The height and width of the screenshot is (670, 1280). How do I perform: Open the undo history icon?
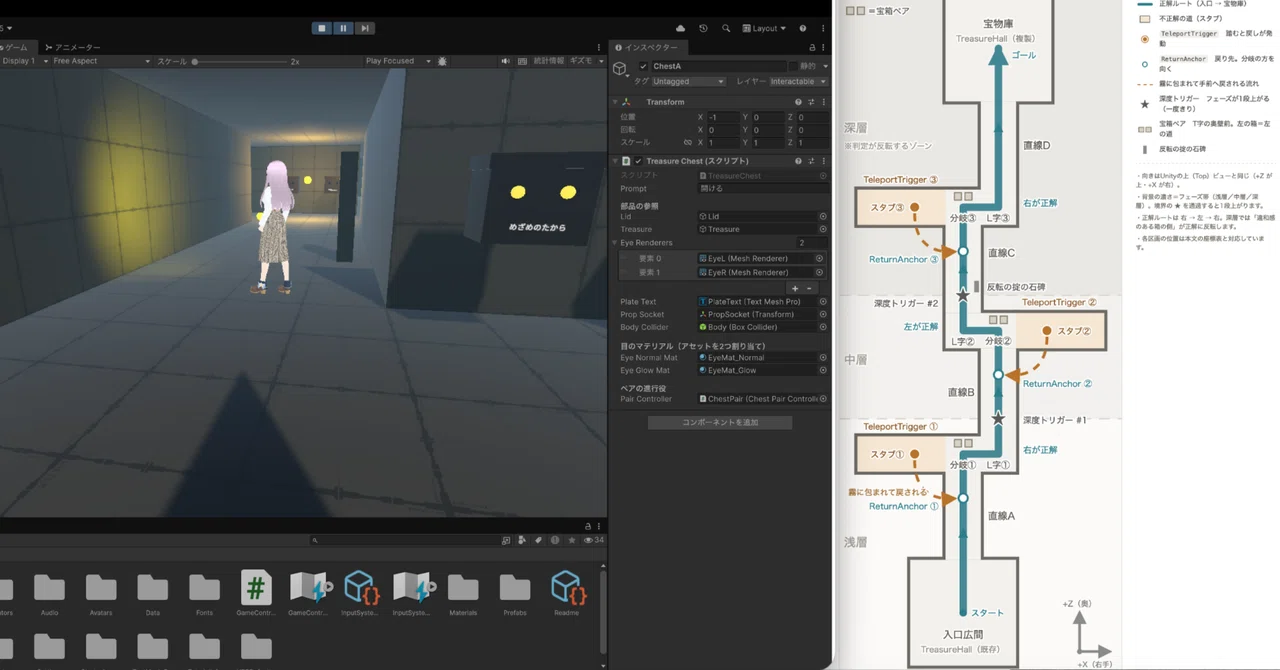[703, 28]
